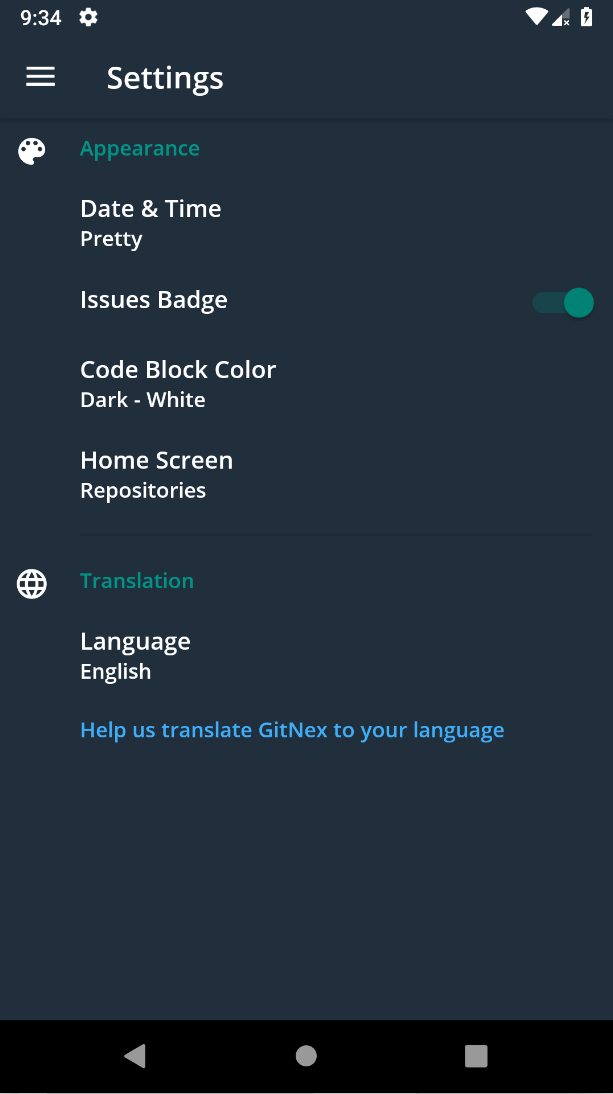Tap the Translation globe icon

[32, 584]
